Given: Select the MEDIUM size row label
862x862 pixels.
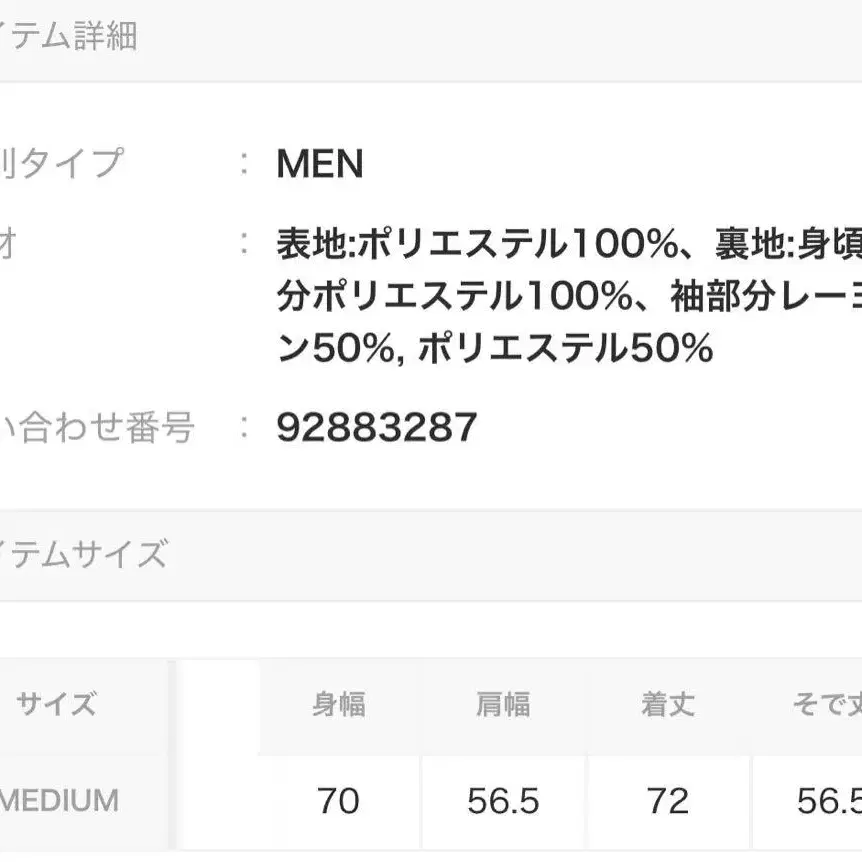Looking at the screenshot, I should 59,800.
